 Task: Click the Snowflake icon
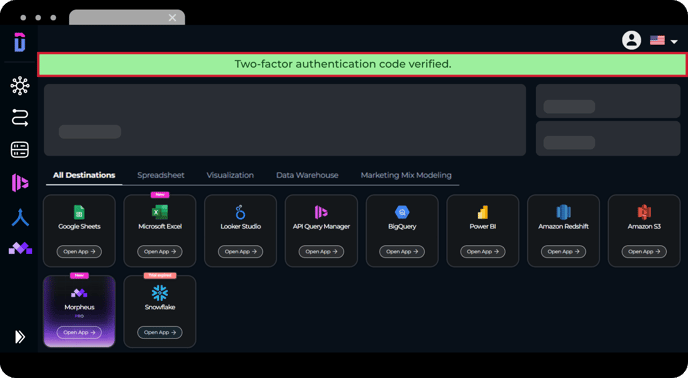tap(160, 293)
